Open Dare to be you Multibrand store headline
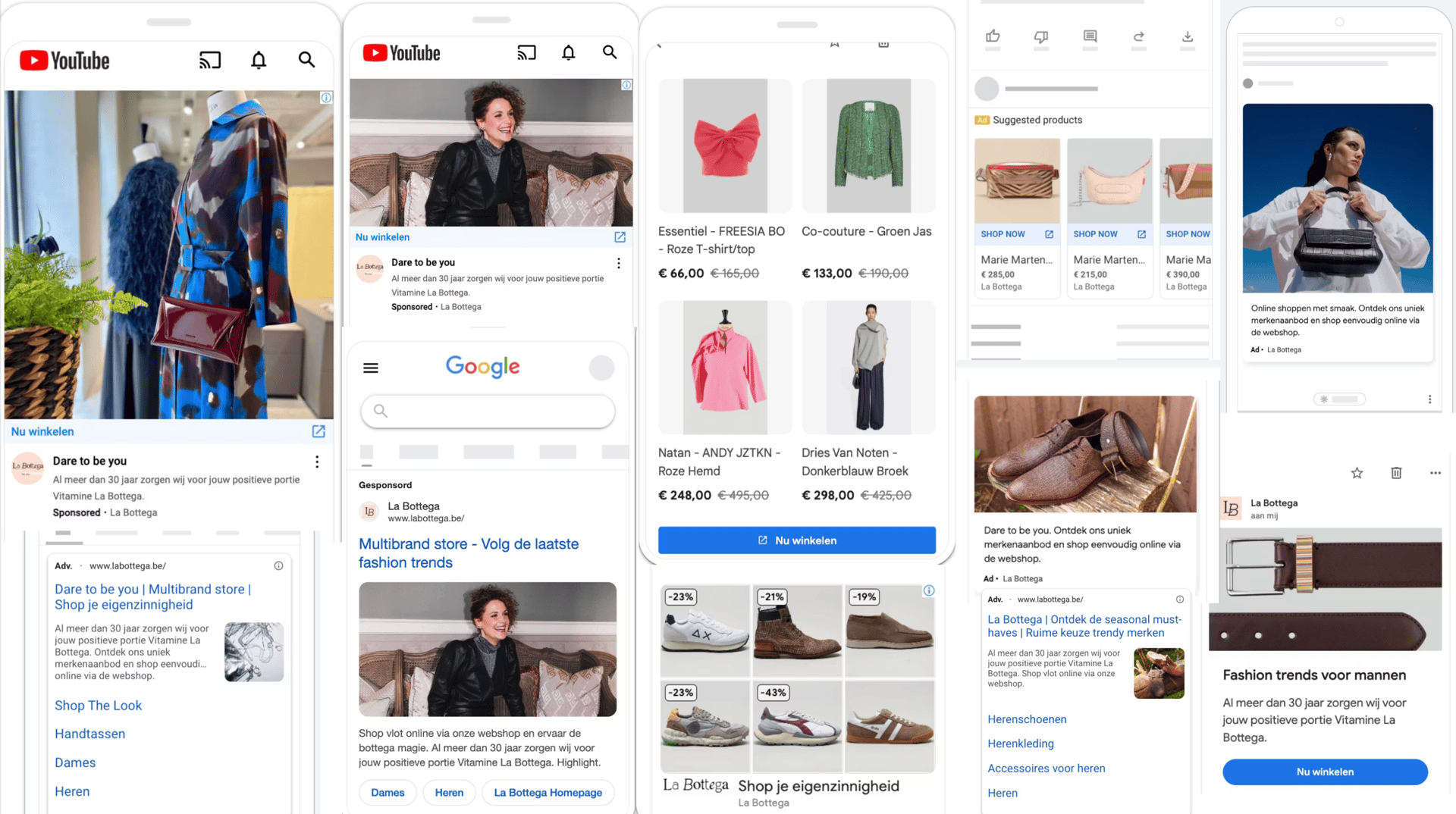The height and width of the screenshot is (814, 1456). point(152,597)
